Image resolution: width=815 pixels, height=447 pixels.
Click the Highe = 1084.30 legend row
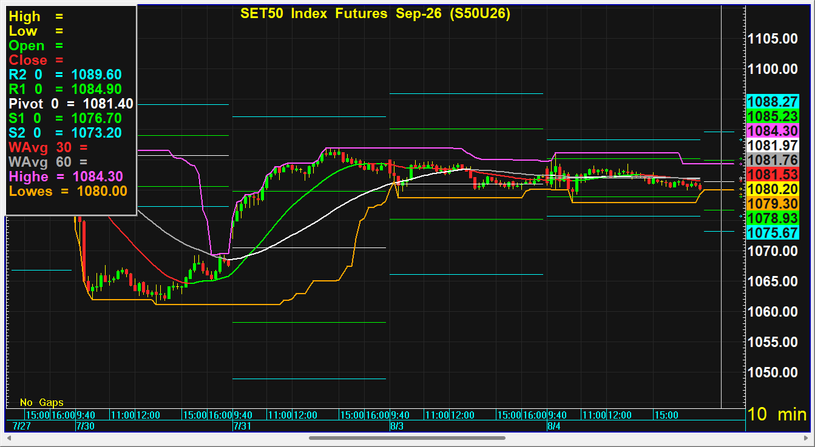pos(65,177)
